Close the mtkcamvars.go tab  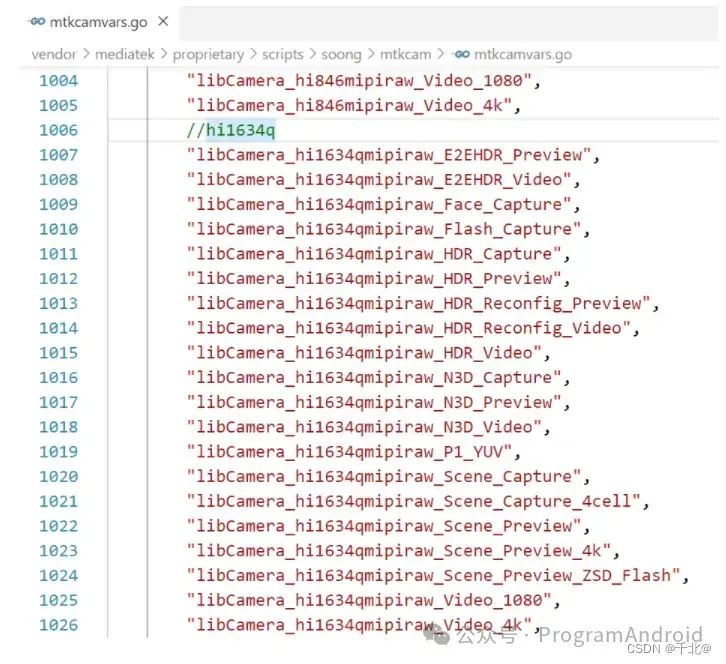(163, 21)
